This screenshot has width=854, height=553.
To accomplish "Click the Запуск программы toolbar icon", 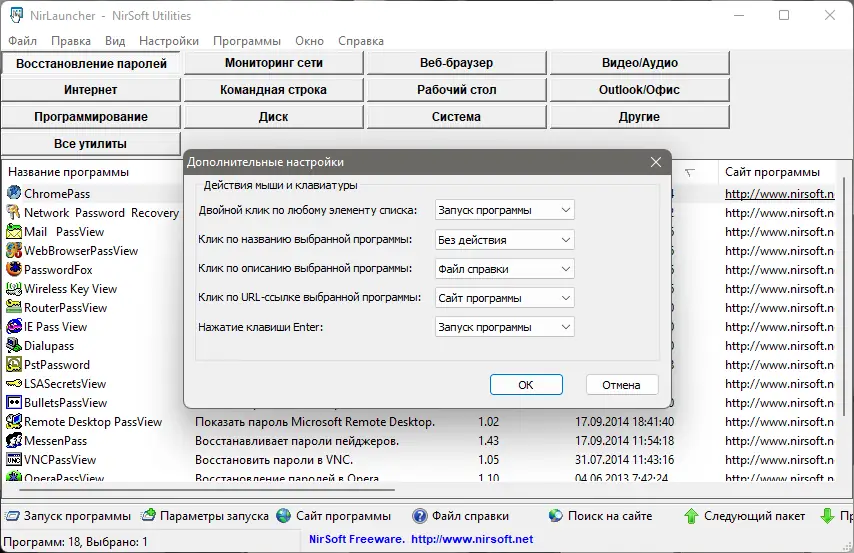I will pyautogui.click(x=12, y=515).
